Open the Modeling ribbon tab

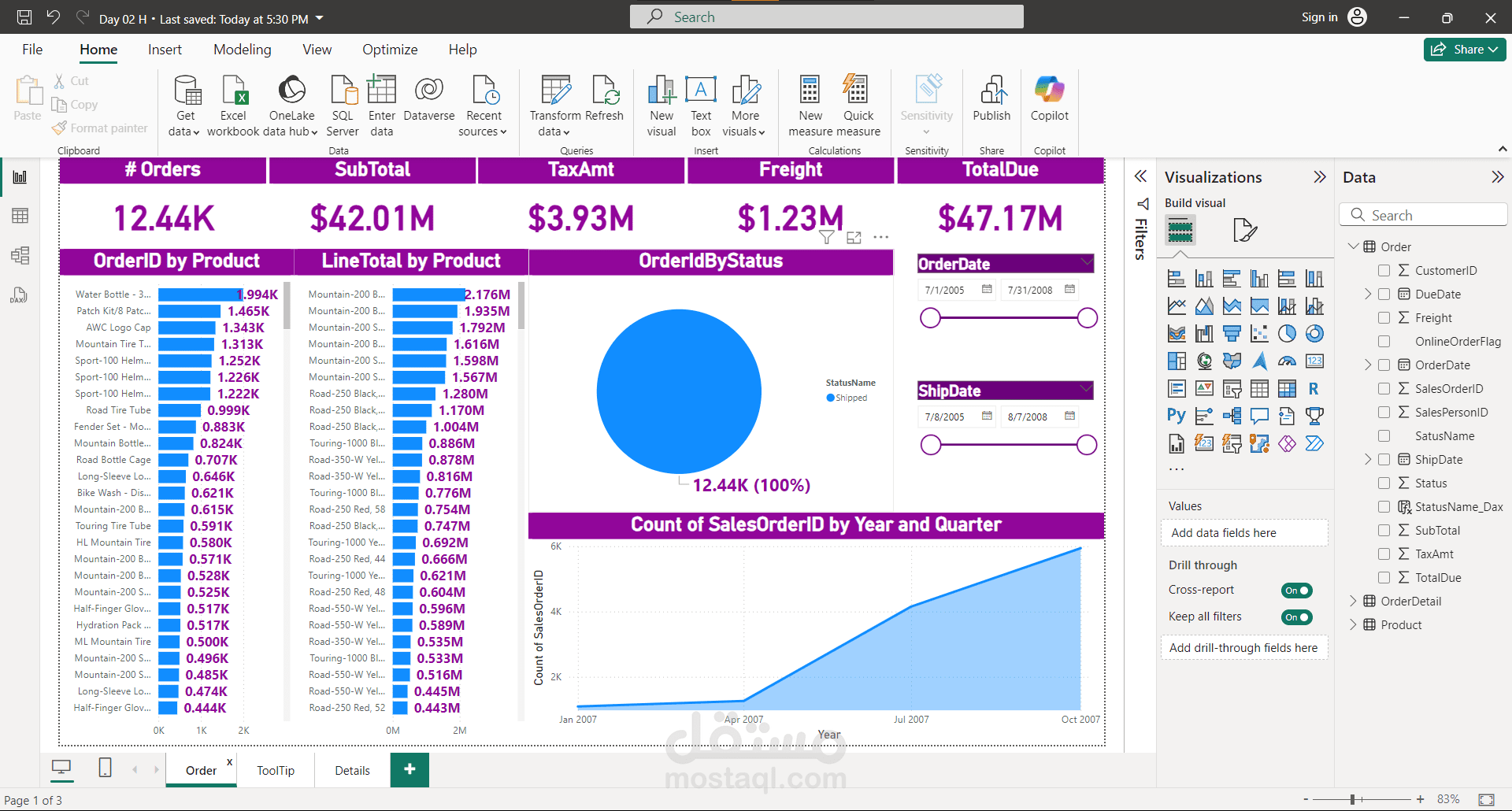[242, 49]
